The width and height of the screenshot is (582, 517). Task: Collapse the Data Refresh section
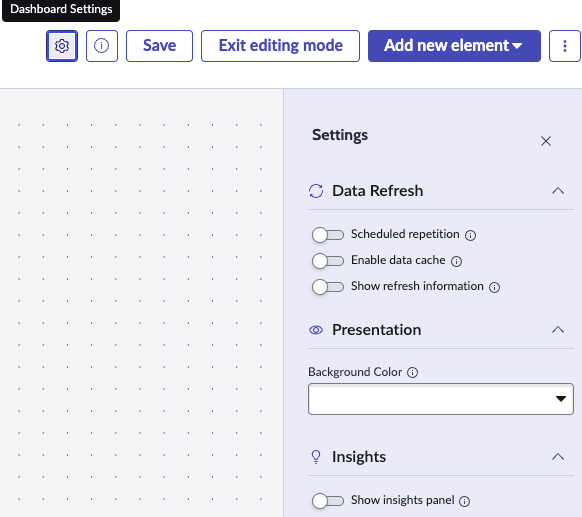point(558,191)
